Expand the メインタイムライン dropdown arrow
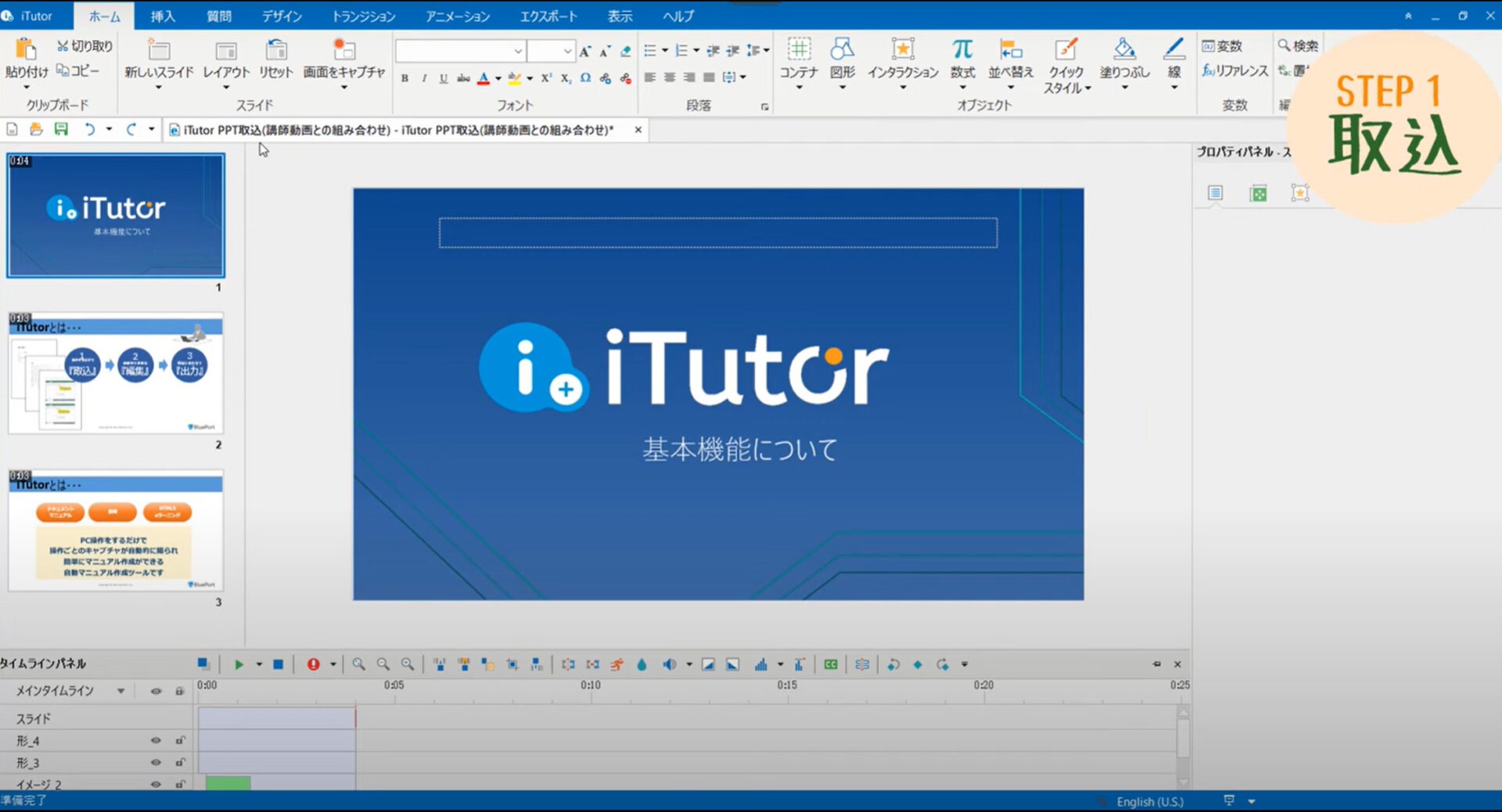This screenshot has width=1502, height=812. (121, 691)
